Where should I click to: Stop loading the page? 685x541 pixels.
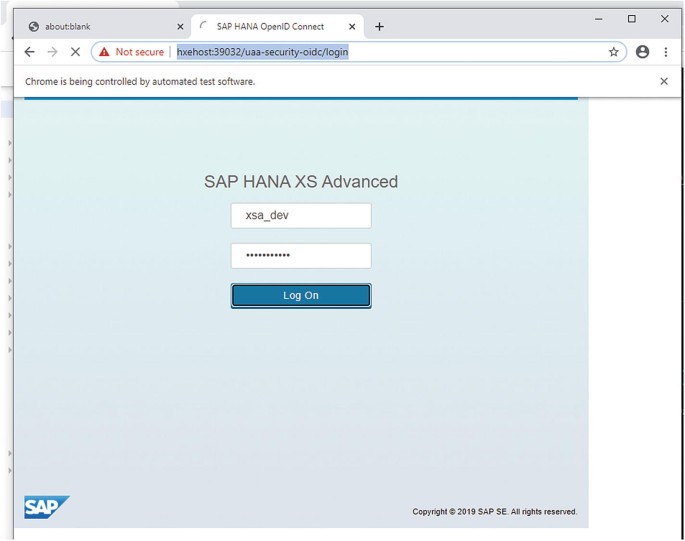click(75, 52)
